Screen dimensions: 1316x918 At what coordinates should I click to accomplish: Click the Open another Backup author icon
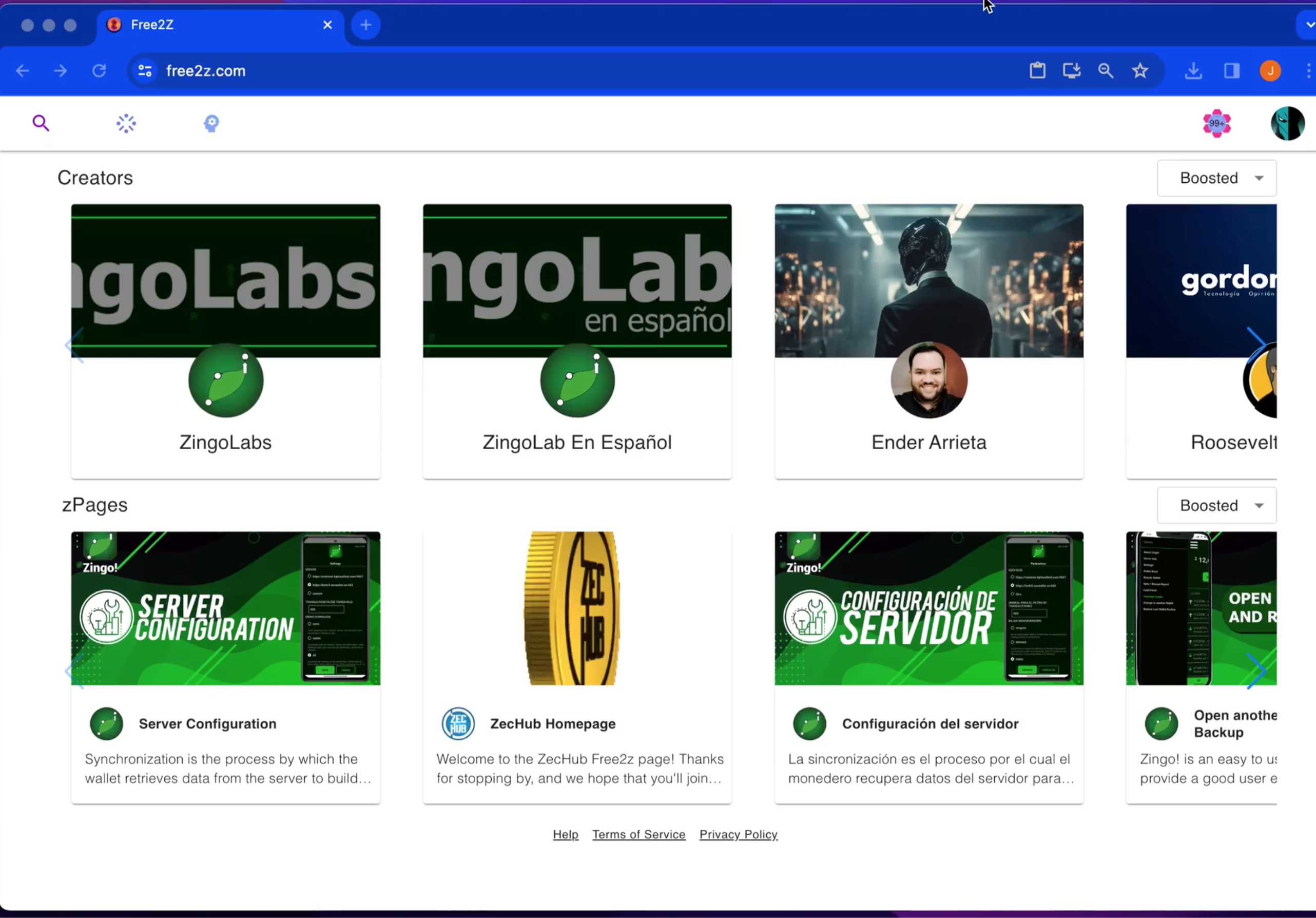point(1161,723)
